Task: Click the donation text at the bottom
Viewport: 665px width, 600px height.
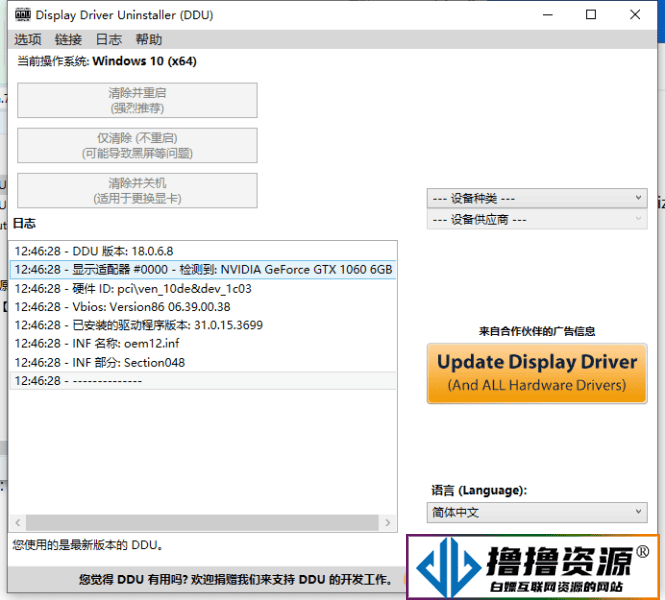Action: (x=235, y=580)
